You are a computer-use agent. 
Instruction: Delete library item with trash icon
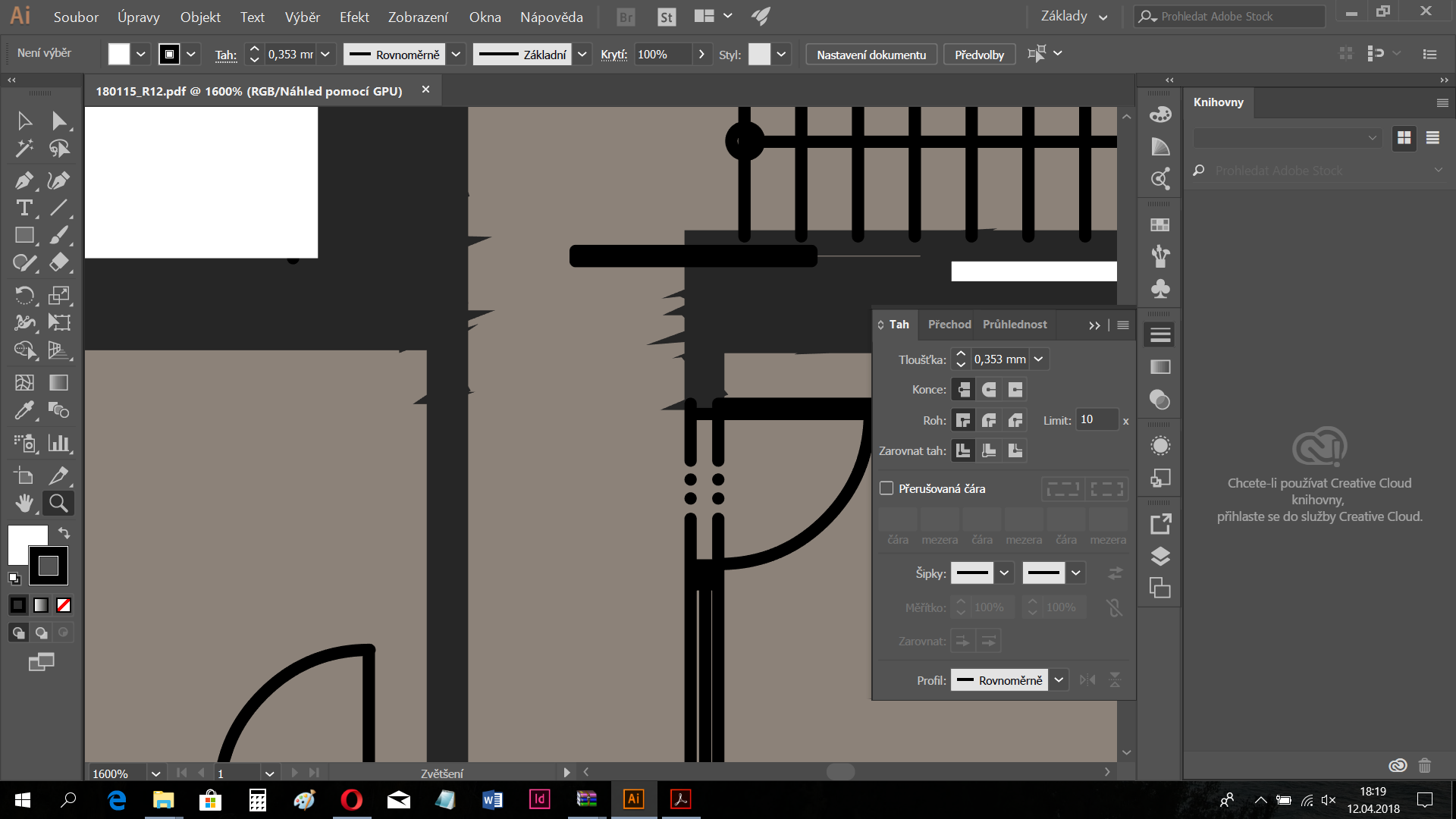pyautogui.click(x=1425, y=765)
